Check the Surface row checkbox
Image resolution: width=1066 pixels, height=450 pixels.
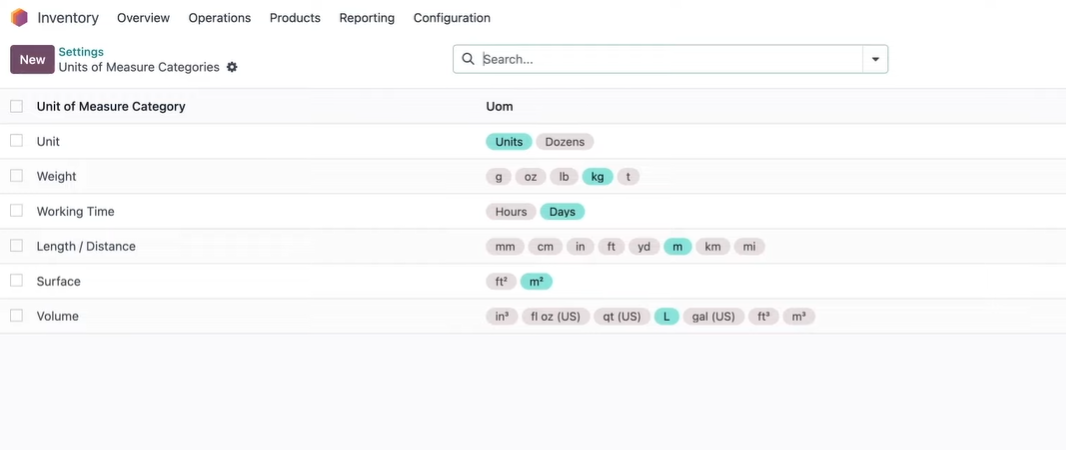click(x=16, y=281)
